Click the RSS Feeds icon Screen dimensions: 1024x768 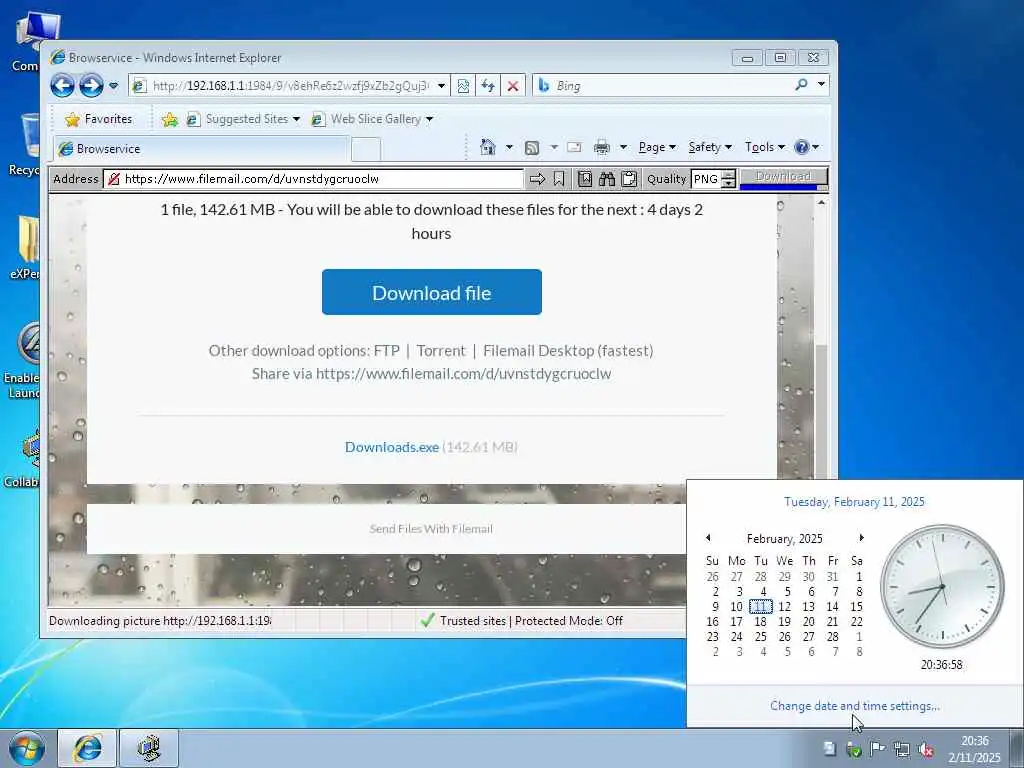tap(532, 148)
